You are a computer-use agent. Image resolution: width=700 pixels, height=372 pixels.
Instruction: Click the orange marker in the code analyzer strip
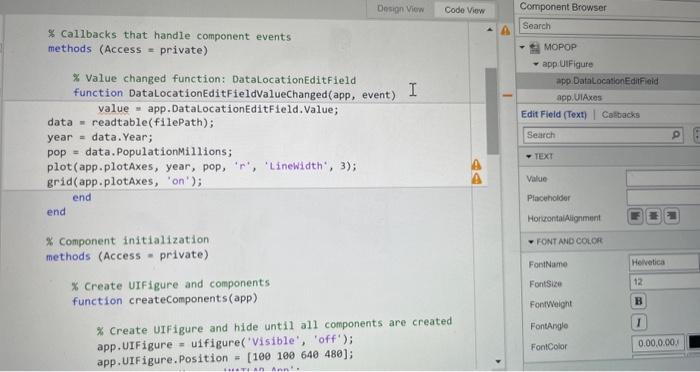pos(507,95)
